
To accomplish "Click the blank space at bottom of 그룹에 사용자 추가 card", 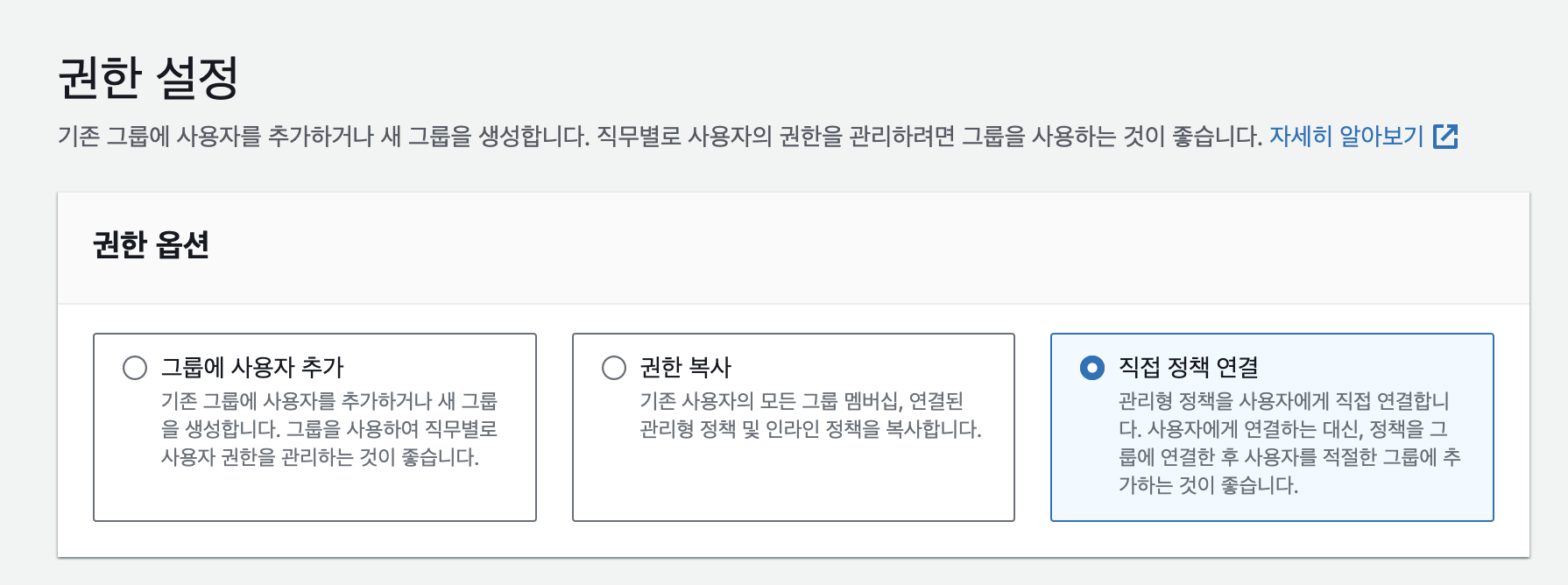I will (314, 496).
